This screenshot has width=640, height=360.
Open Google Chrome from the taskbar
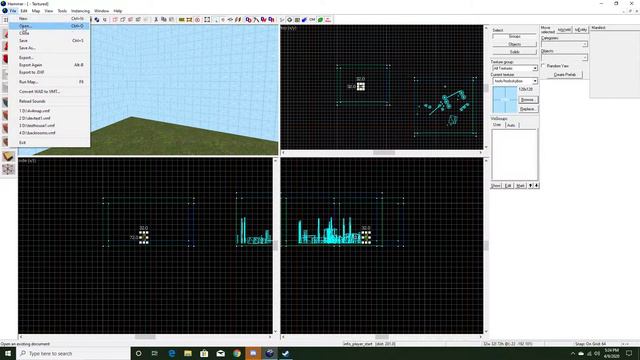(x=237, y=353)
